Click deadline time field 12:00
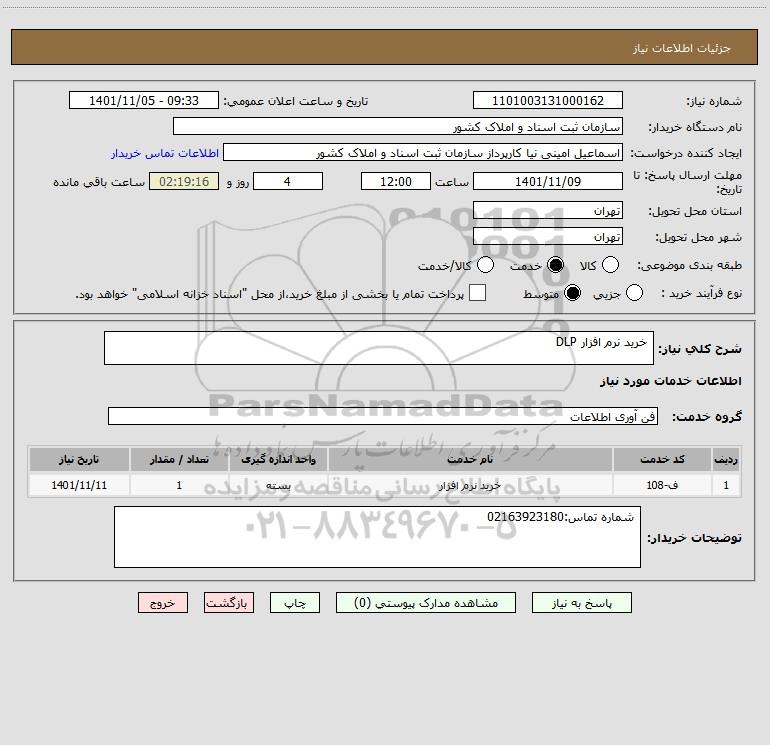 pyautogui.click(x=396, y=181)
